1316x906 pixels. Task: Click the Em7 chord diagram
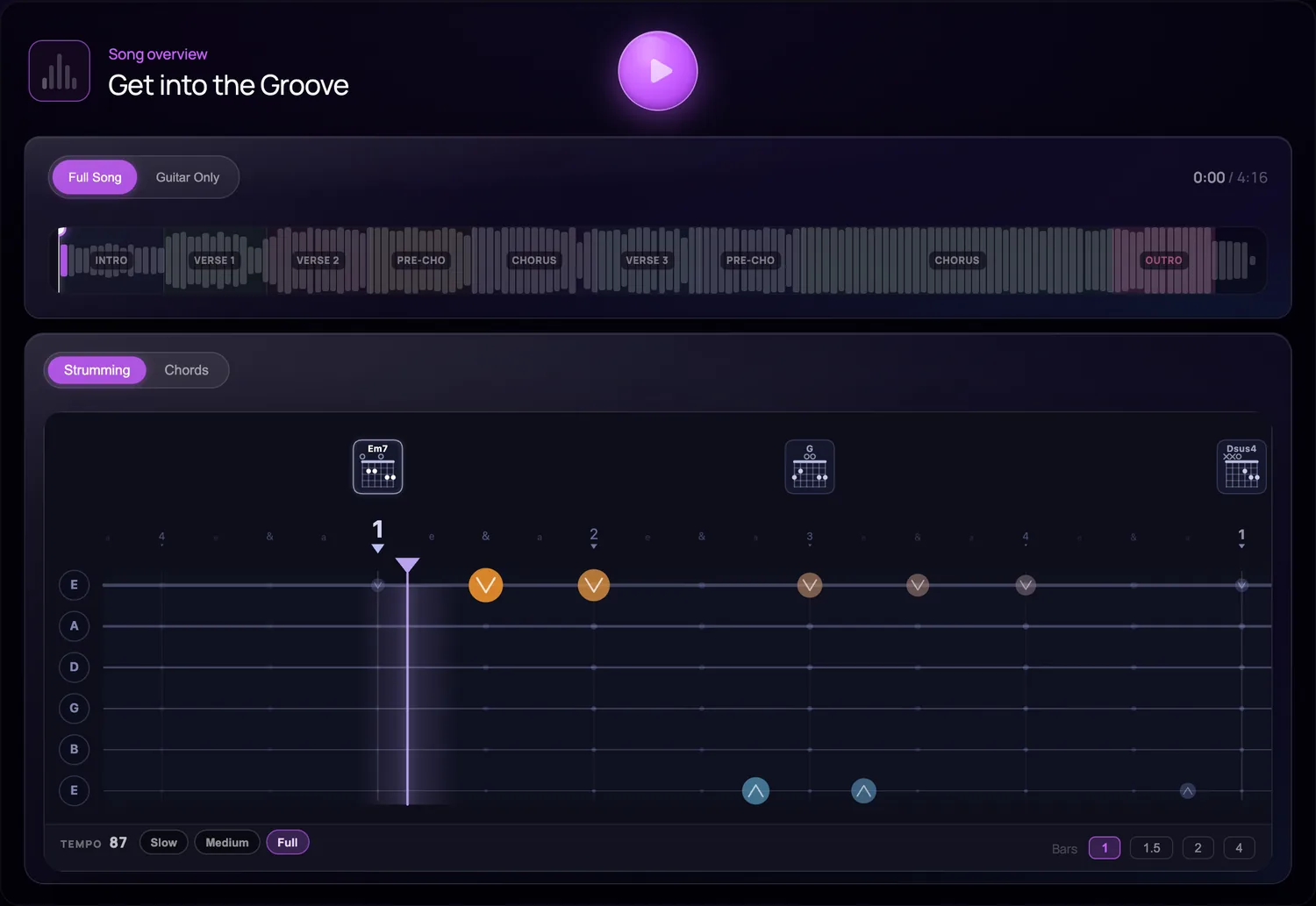[x=377, y=467]
